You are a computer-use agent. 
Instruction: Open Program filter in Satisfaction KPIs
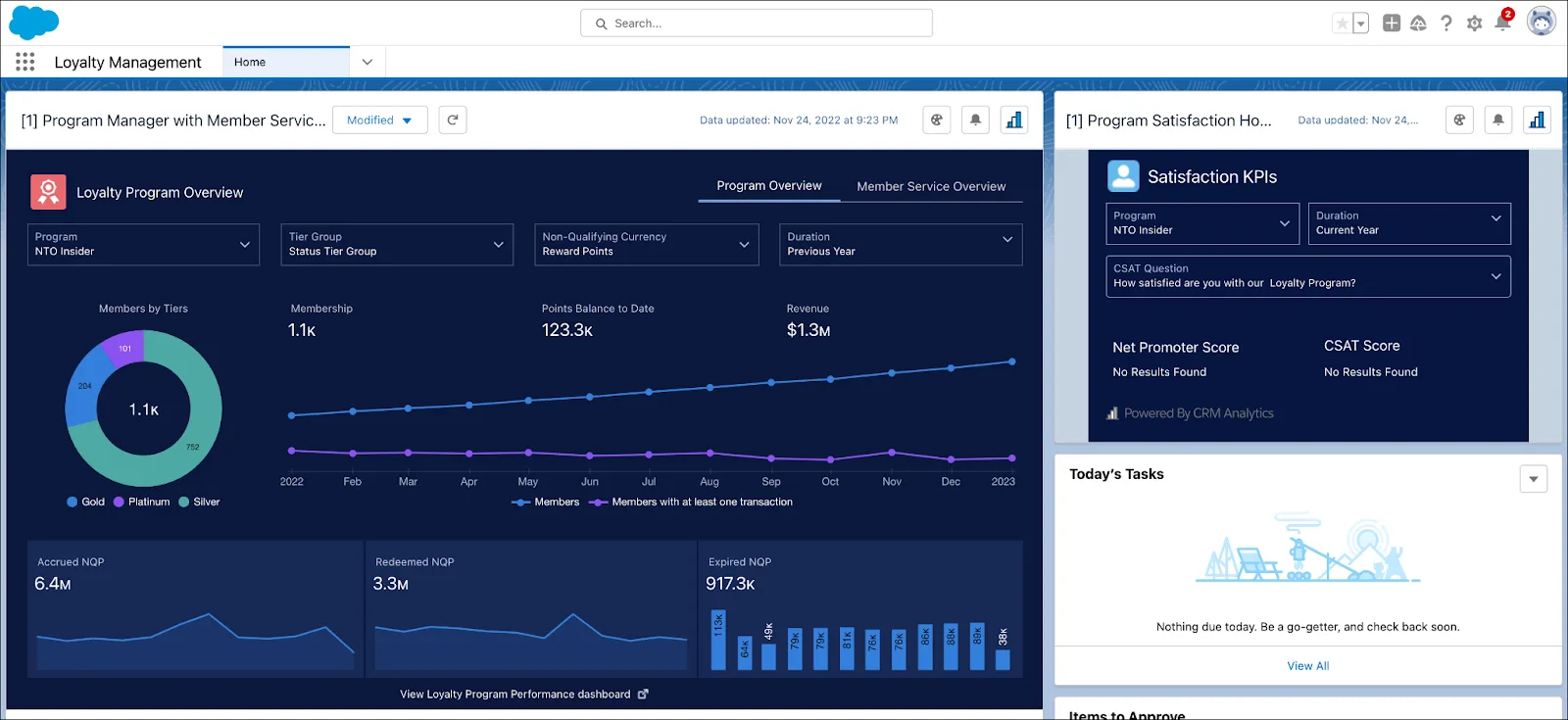pyautogui.click(x=1202, y=223)
